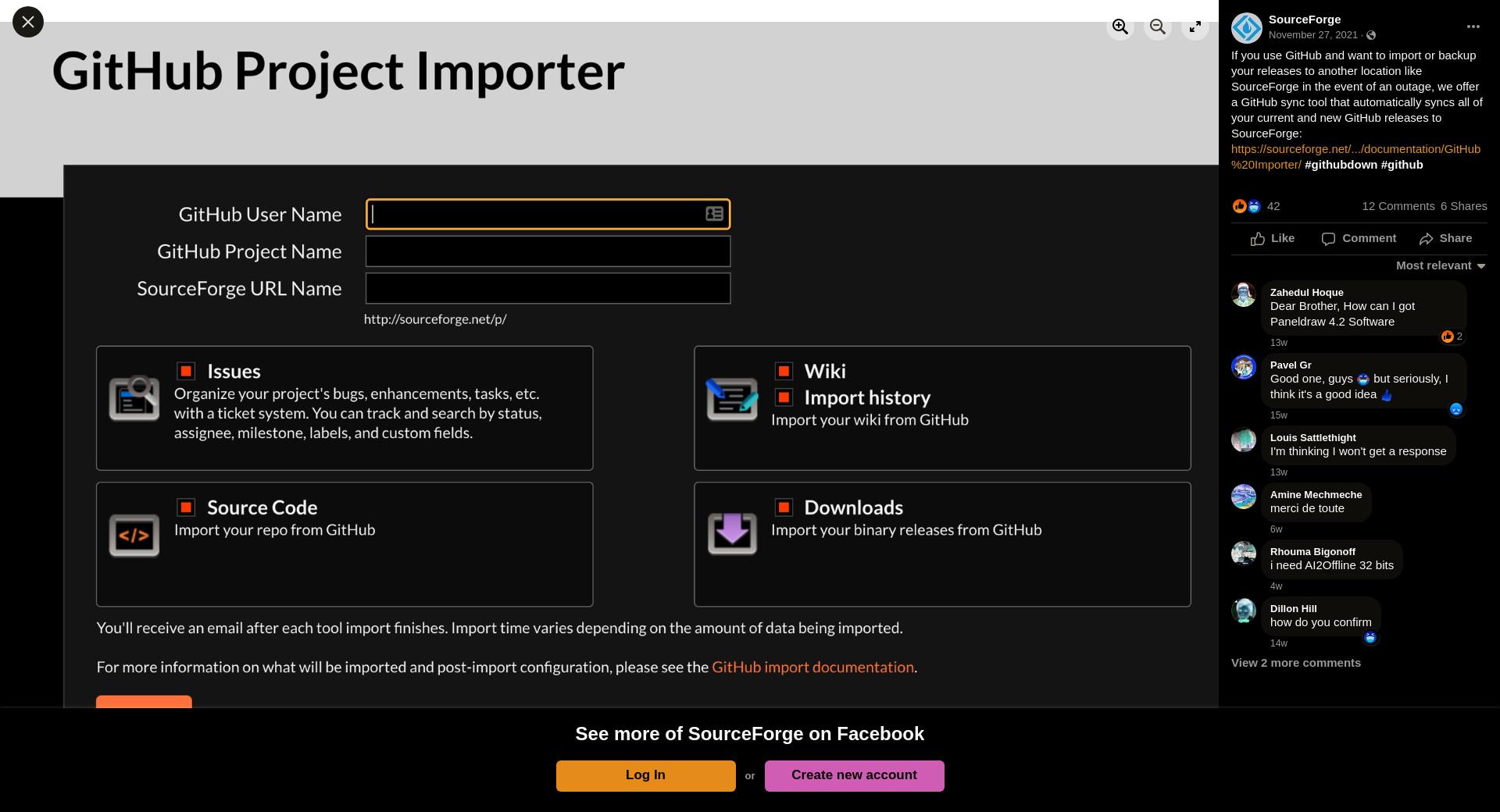The image size is (1500, 812).
Task: Click the public audience globe icon
Action: [x=1371, y=35]
